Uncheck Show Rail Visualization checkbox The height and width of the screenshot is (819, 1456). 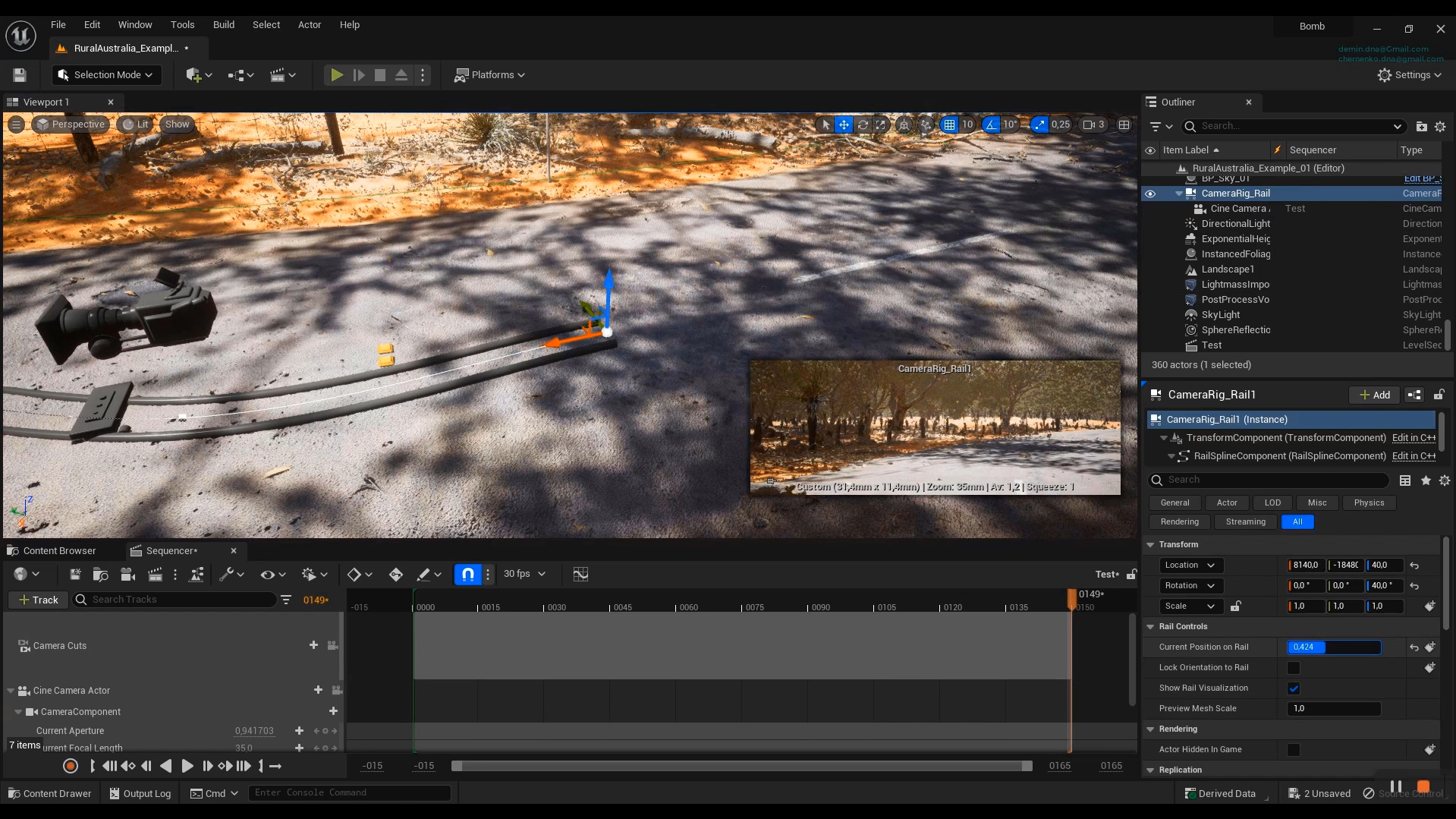pyautogui.click(x=1294, y=688)
